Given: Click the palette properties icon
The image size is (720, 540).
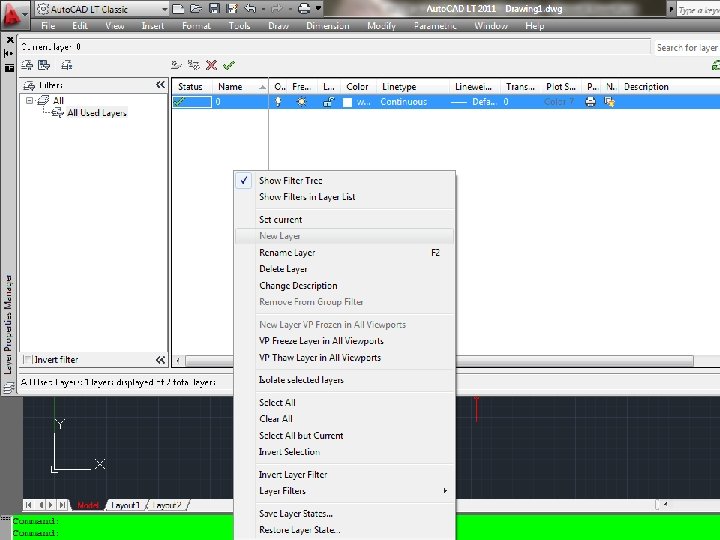Looking at the screenshot, I should pyautogui.click(x=9, y=68).
